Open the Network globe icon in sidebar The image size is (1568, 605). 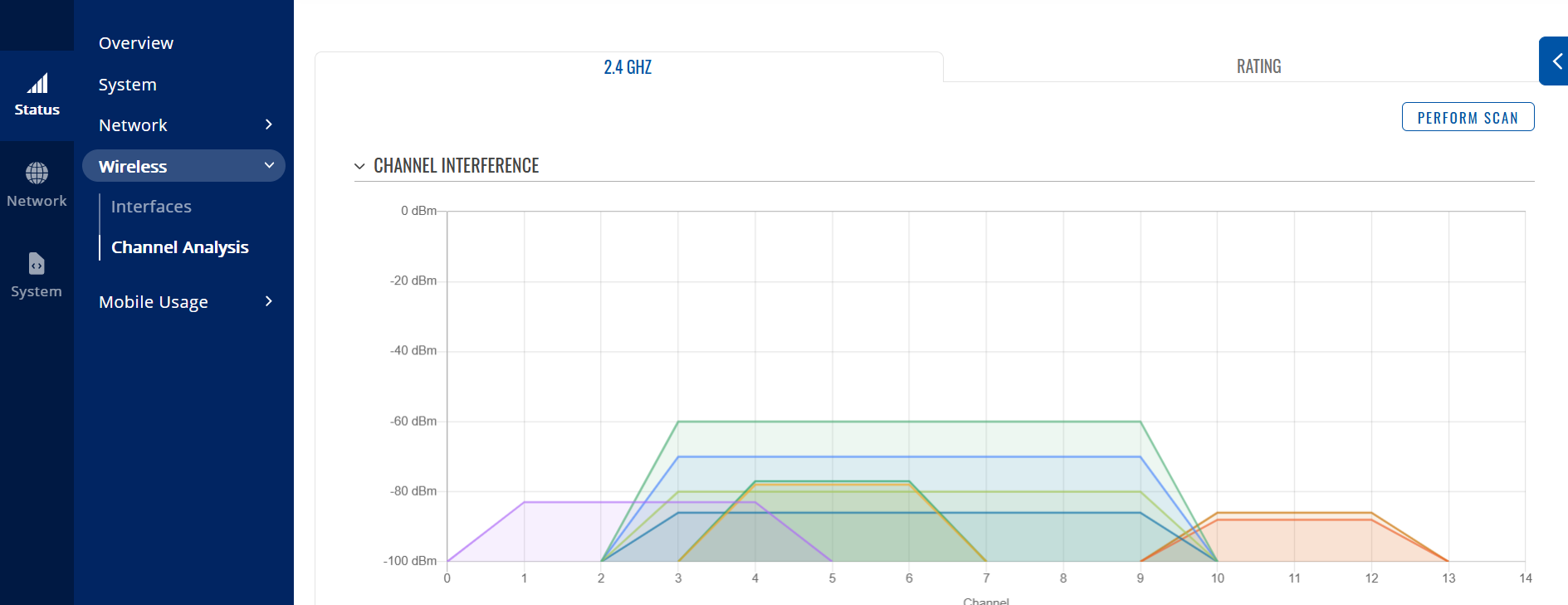click(x=37, y=173)
